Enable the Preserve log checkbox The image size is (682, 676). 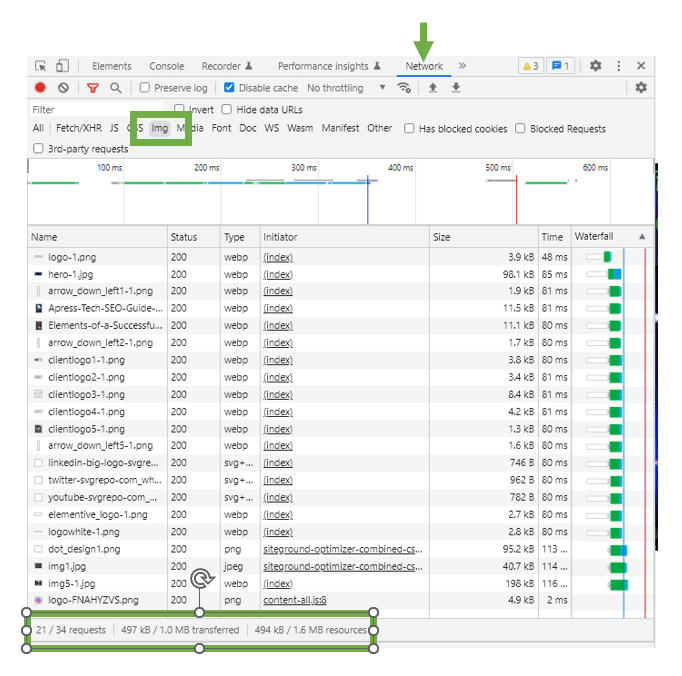145,88
